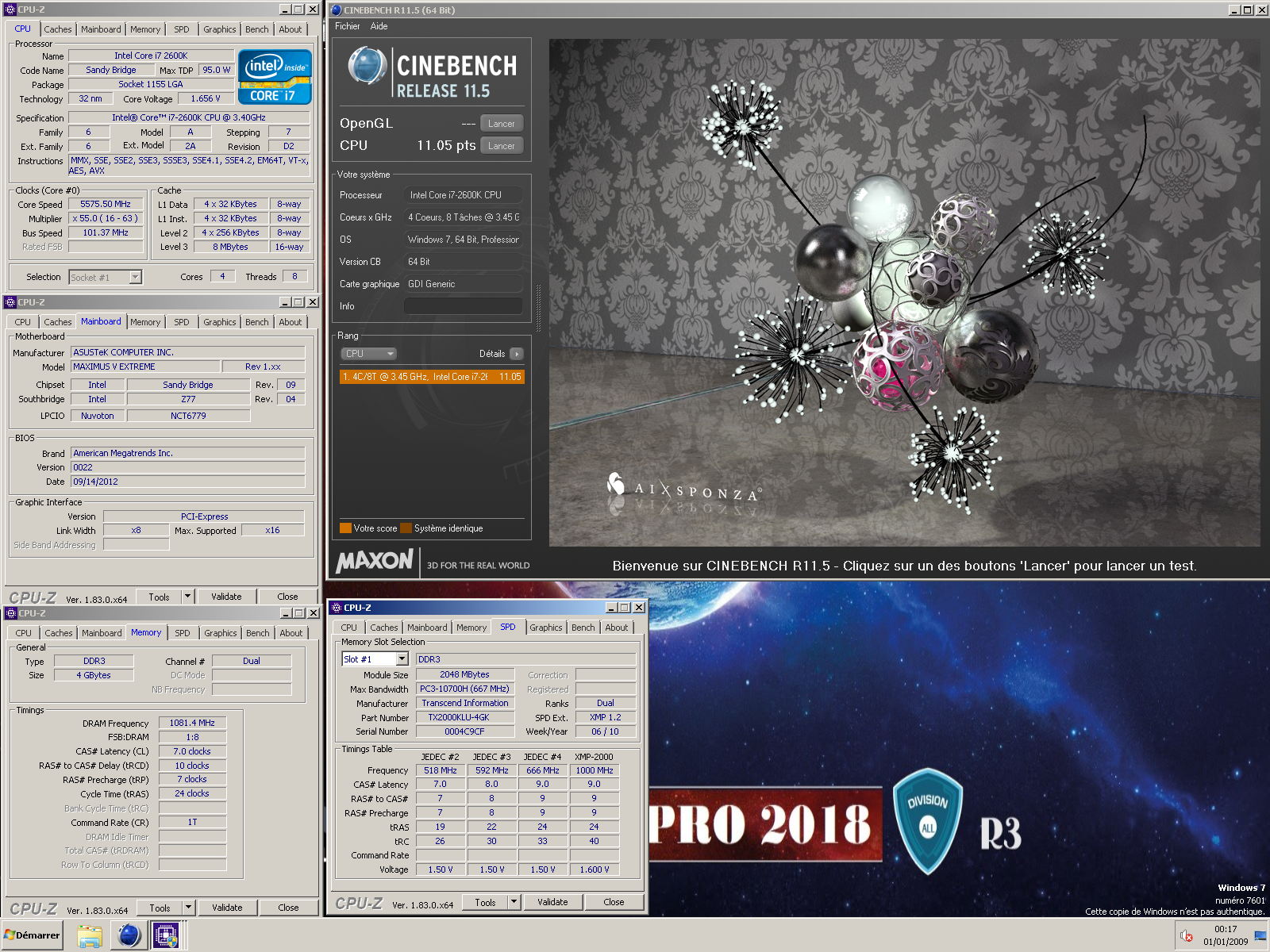Click the Multiplier value x 55.0
Screen dimensions: 1270x952
click(106, 218)
